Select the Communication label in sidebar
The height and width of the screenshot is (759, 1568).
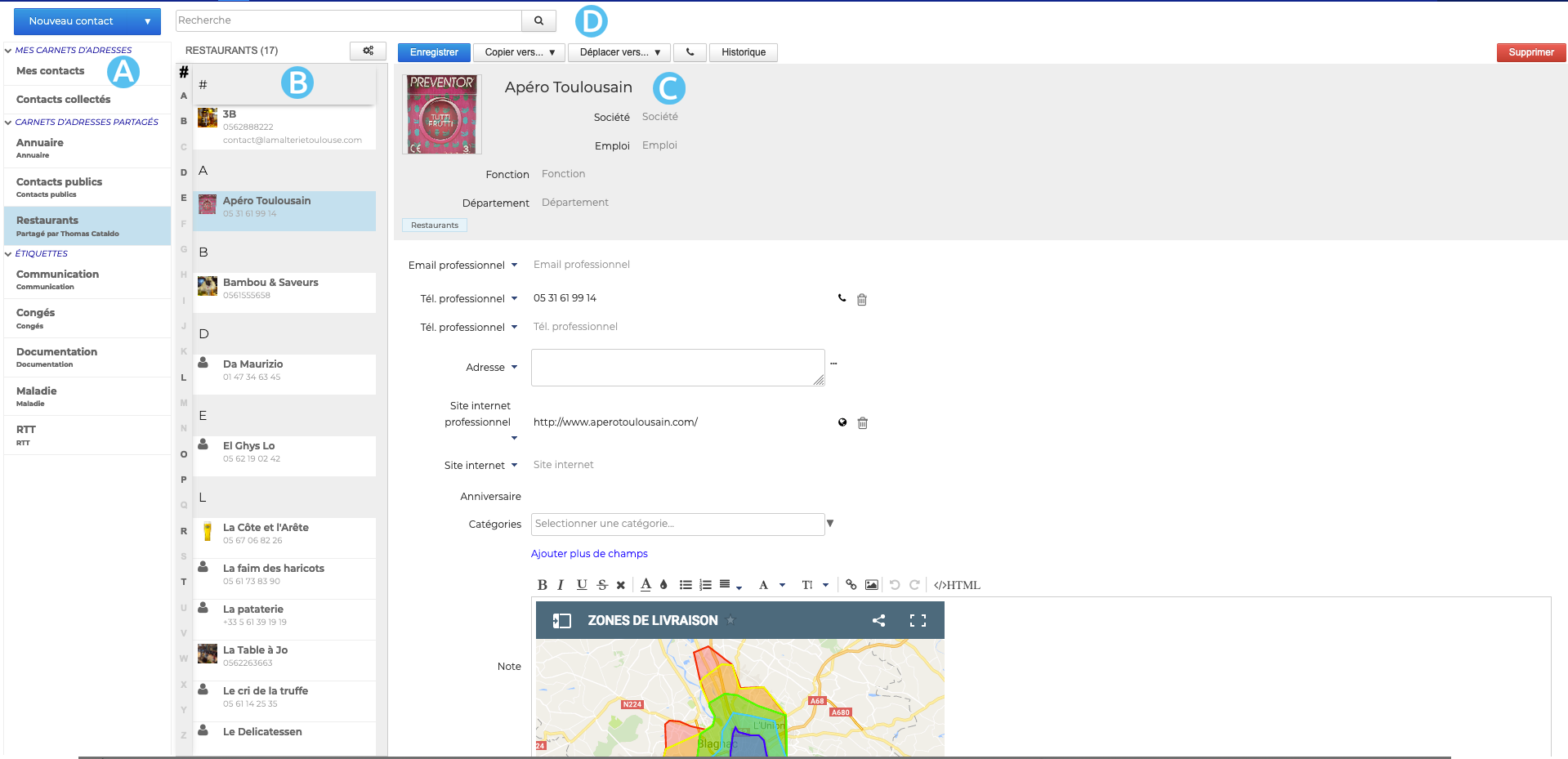tap(57, 279)
